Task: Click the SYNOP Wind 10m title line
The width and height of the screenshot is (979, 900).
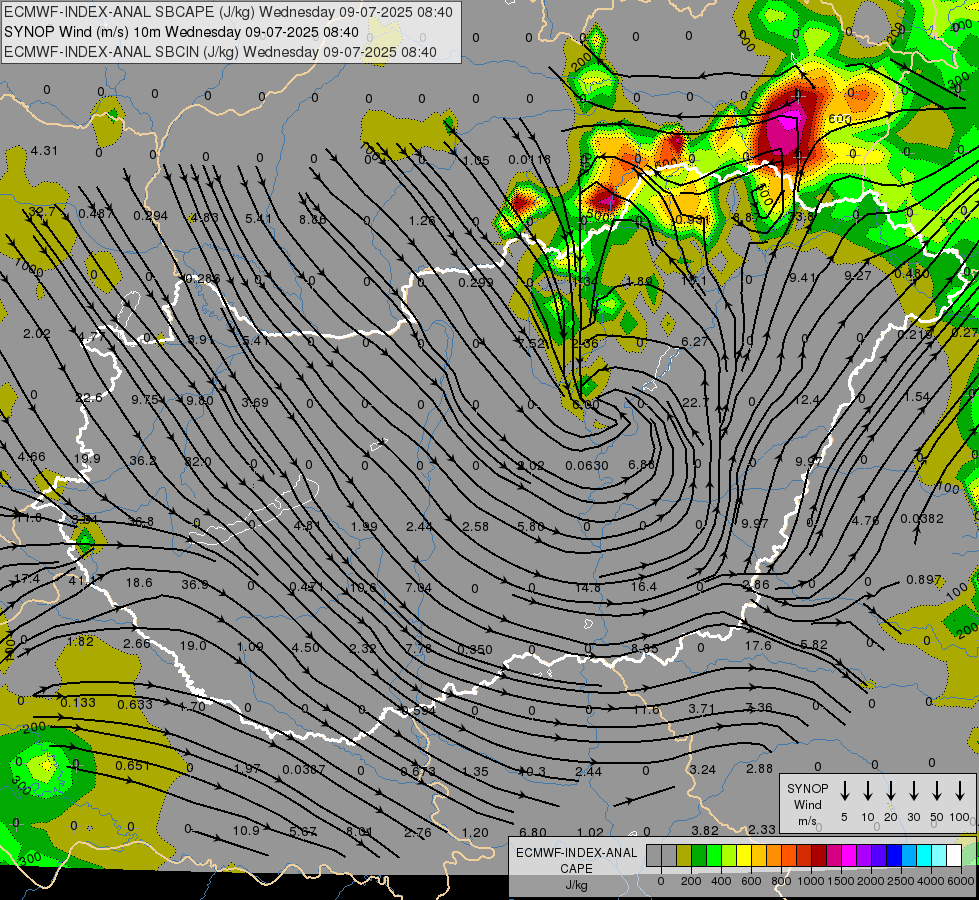Action: [x=181, y=32]
